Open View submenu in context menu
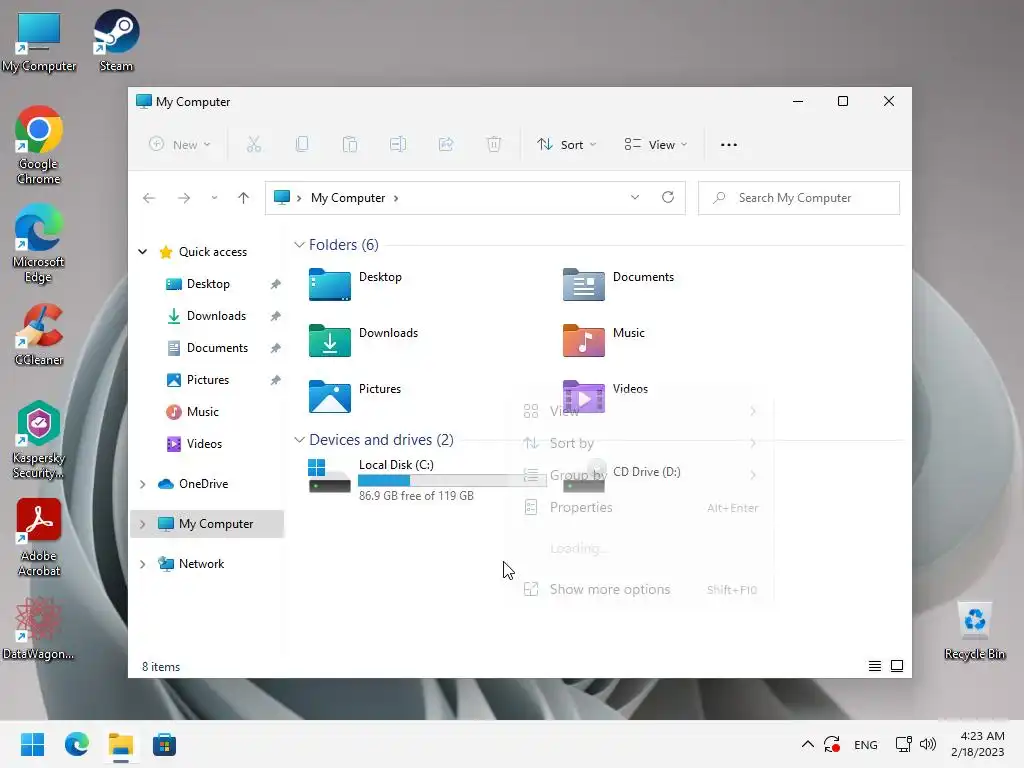The height and width of the screenshot is (768, 1024). pos(641,411)
